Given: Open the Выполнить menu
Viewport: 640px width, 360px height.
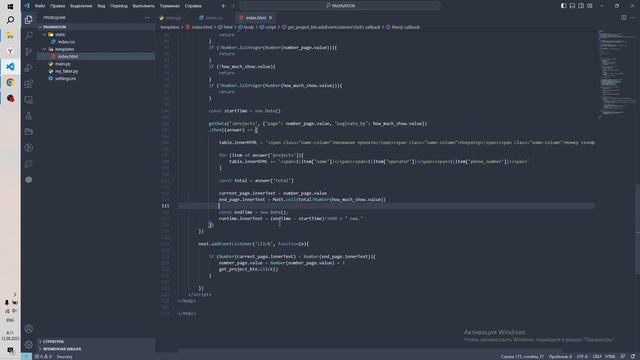Looking at the screenshot, I should pyautogui.click(x=144, y=6).
